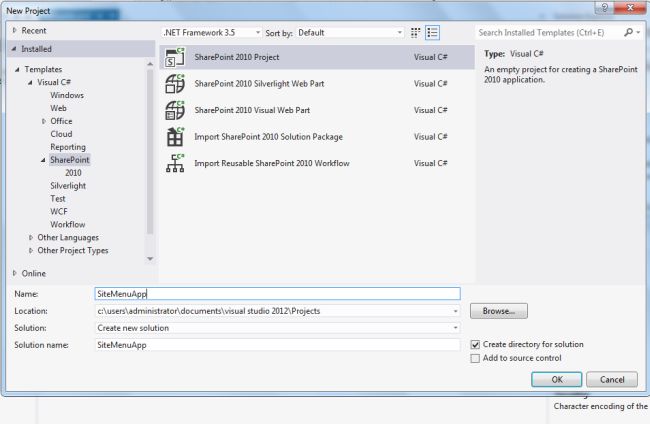Switch to medium icons list view
Screen dimensions: 650x424
pyautogui.click(x=432, y=33)
